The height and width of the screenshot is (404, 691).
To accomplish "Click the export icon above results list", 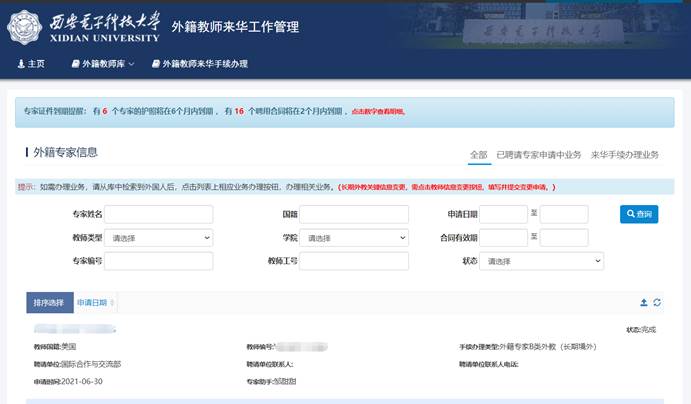I will 643,302.
